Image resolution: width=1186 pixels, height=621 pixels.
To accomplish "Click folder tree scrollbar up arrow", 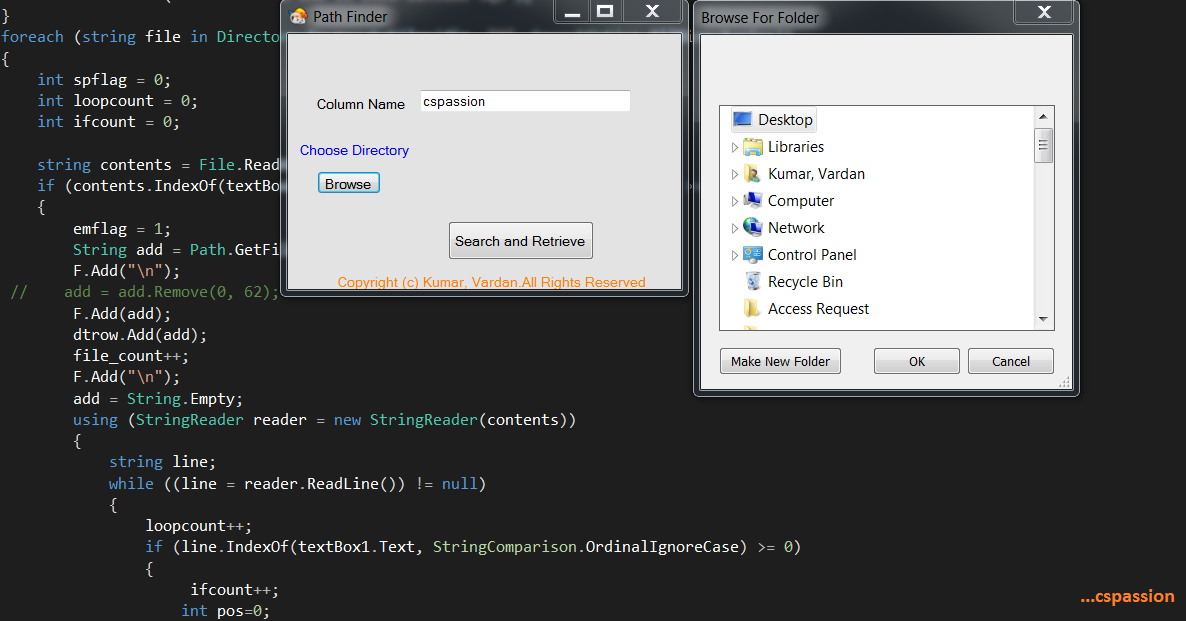I will tap(1043, 116).
